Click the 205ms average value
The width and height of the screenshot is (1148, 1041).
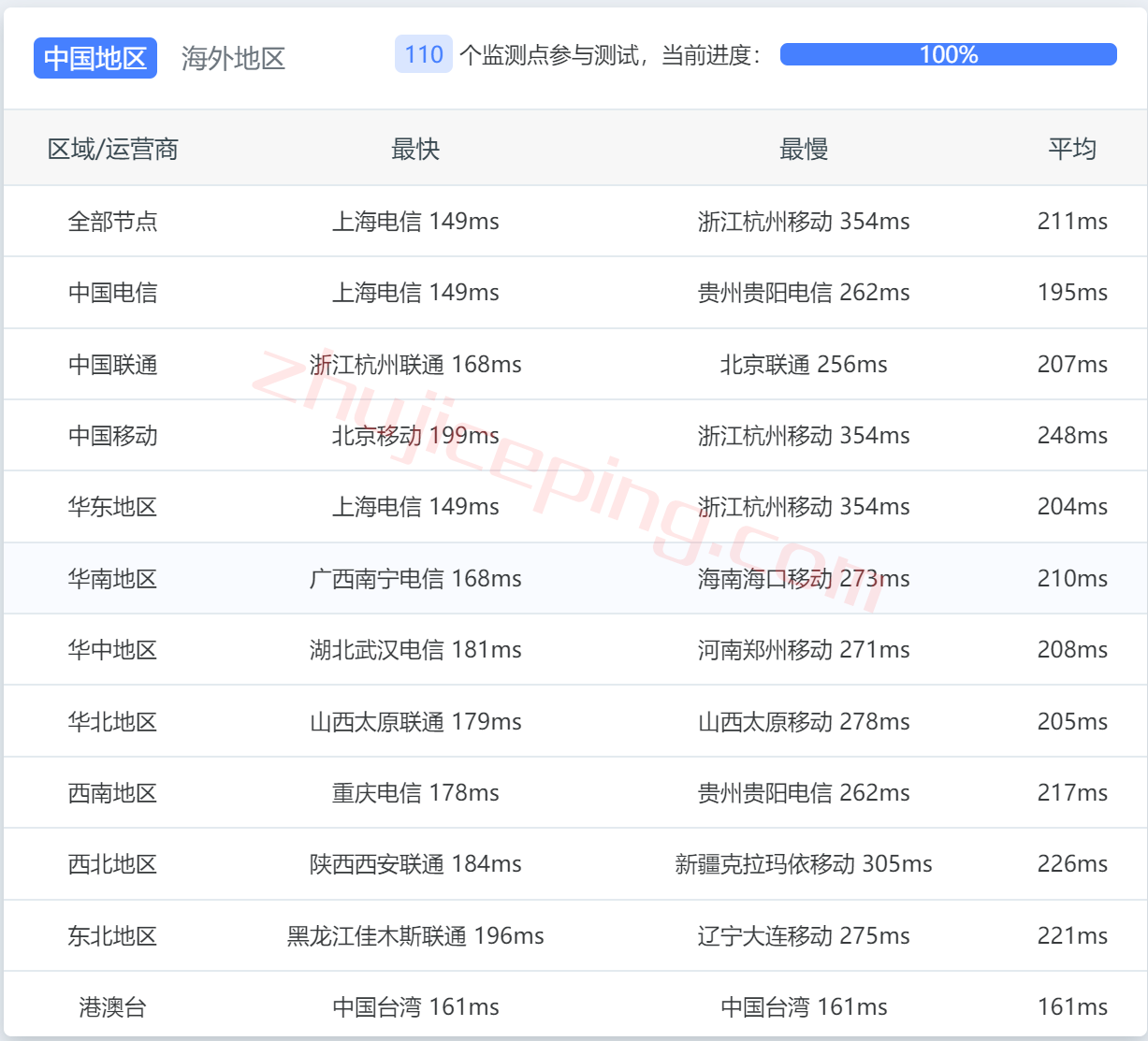tap(1072, 722)
